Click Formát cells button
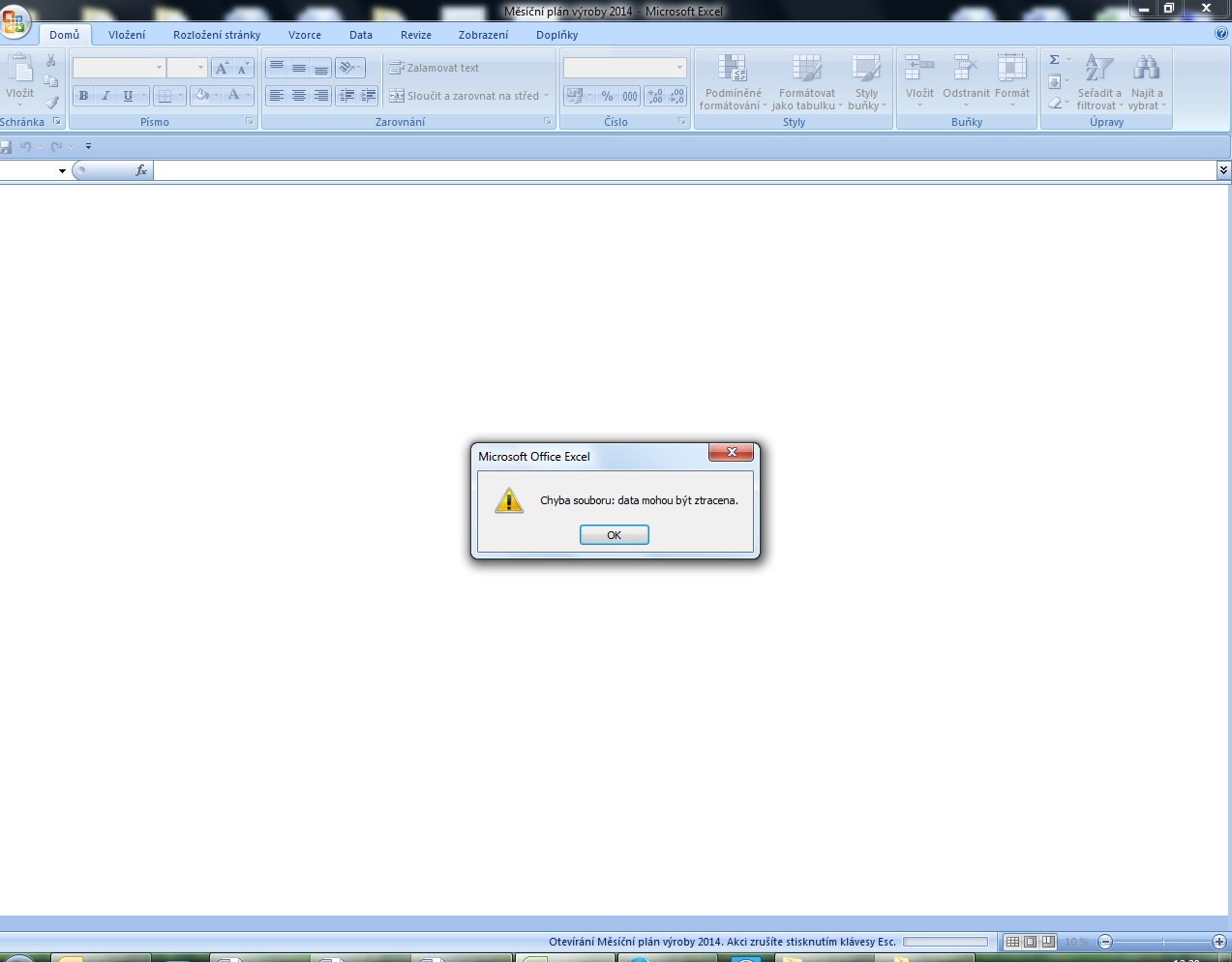 (1012, 81)
